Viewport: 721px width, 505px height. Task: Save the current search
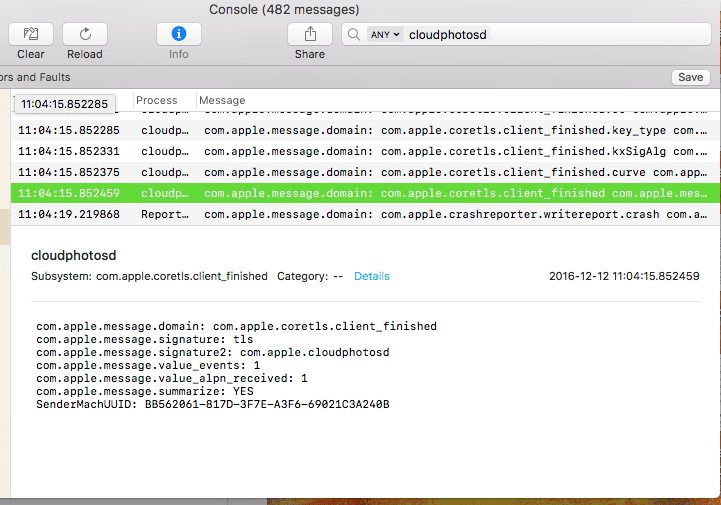(690, 77)
